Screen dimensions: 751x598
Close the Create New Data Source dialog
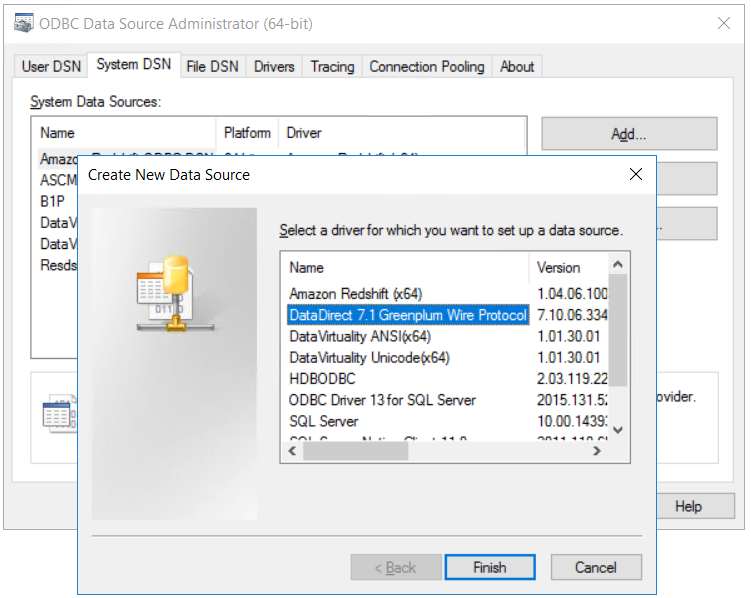(x=636, y=174)
